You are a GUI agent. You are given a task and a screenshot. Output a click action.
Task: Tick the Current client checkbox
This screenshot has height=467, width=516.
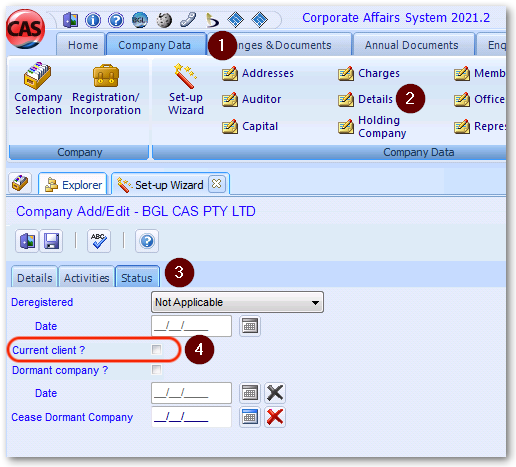click(x=156, y=350)
